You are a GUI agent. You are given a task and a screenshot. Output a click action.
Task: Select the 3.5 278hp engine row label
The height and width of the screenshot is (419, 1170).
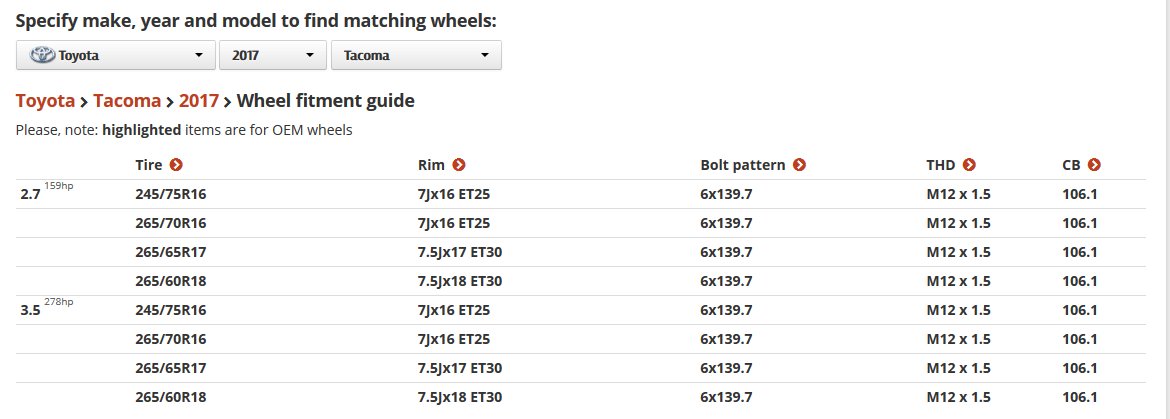click(x=47, y=309)
